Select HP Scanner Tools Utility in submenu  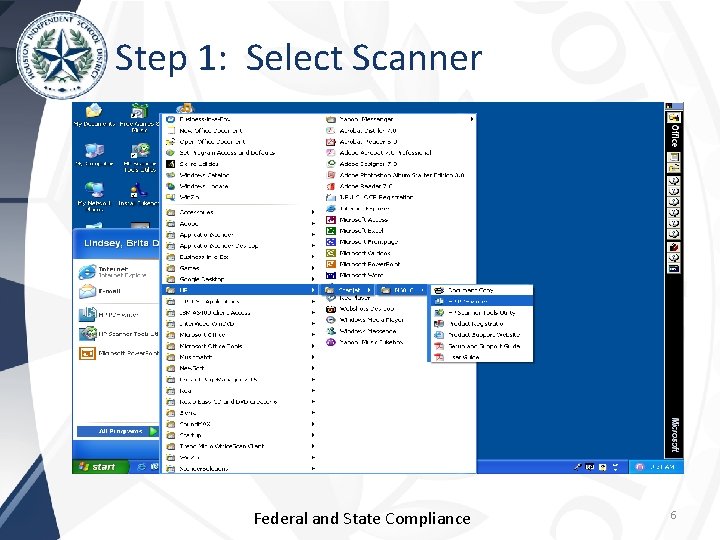tap(481, 312)
